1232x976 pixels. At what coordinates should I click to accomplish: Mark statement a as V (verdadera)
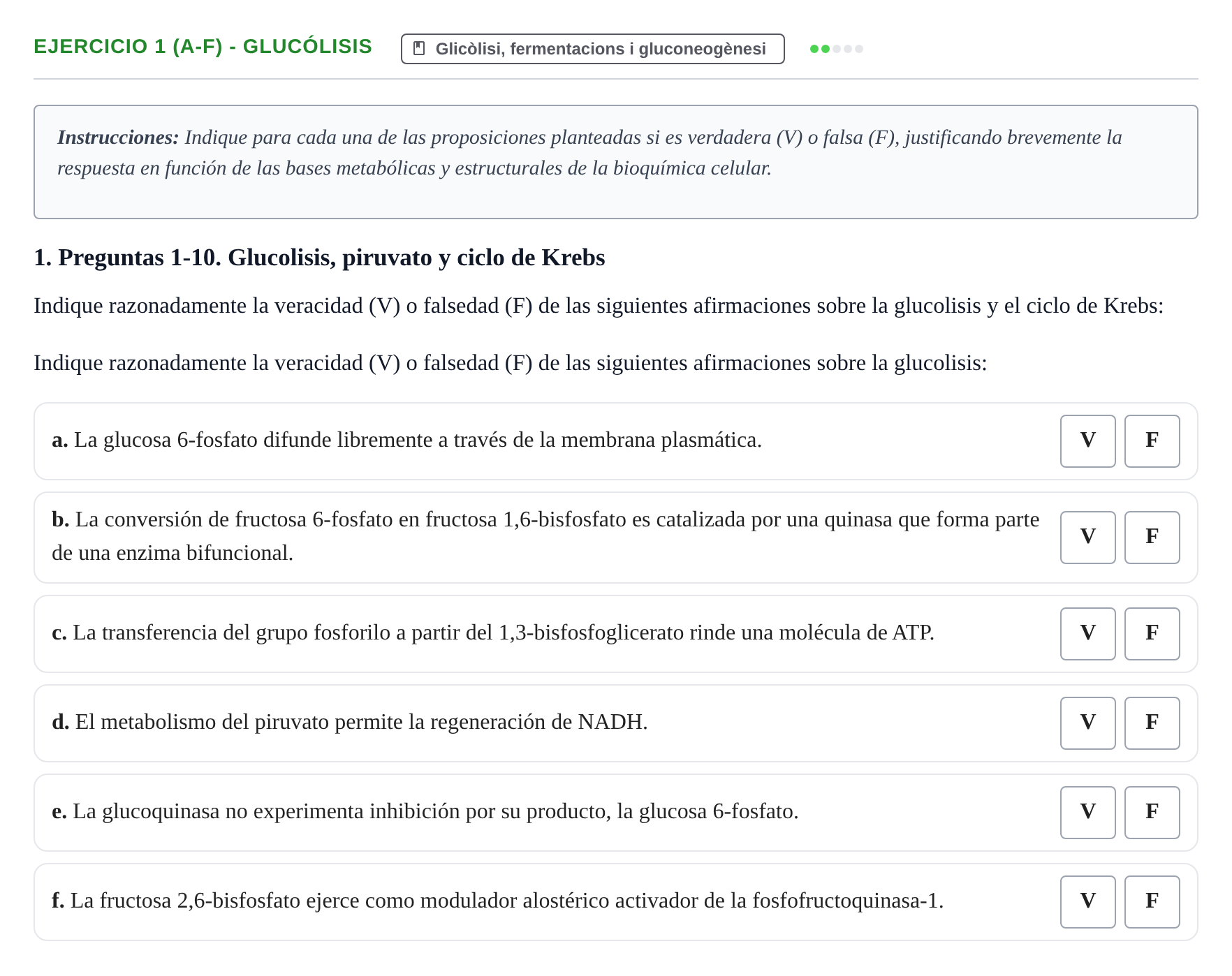pos(1087,441)
